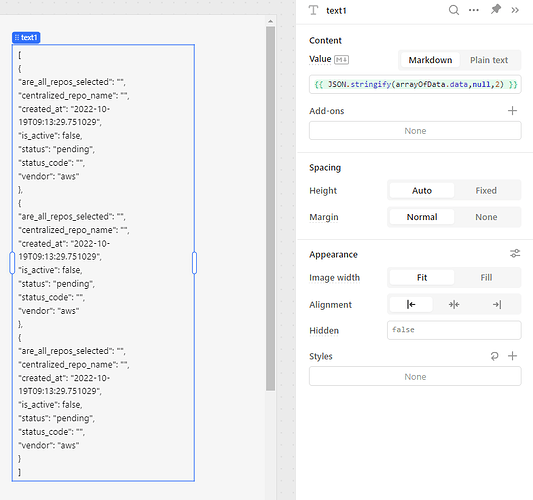533x500 pixels.
Task: Add a new add-on with the plus icon
Action: click(x=512, y=110)
